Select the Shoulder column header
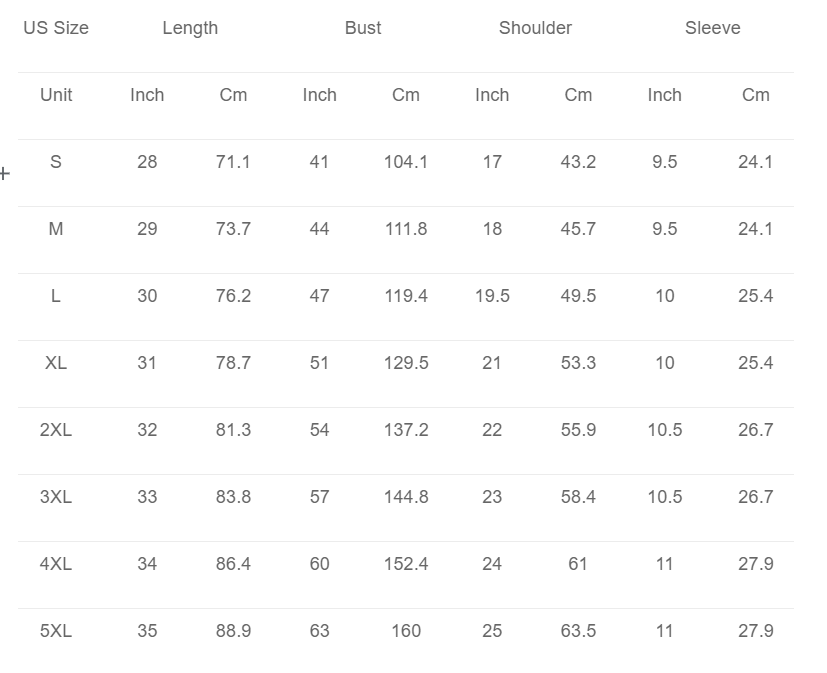This screenshot has width=827, height=673. click(x=535, y=28)
